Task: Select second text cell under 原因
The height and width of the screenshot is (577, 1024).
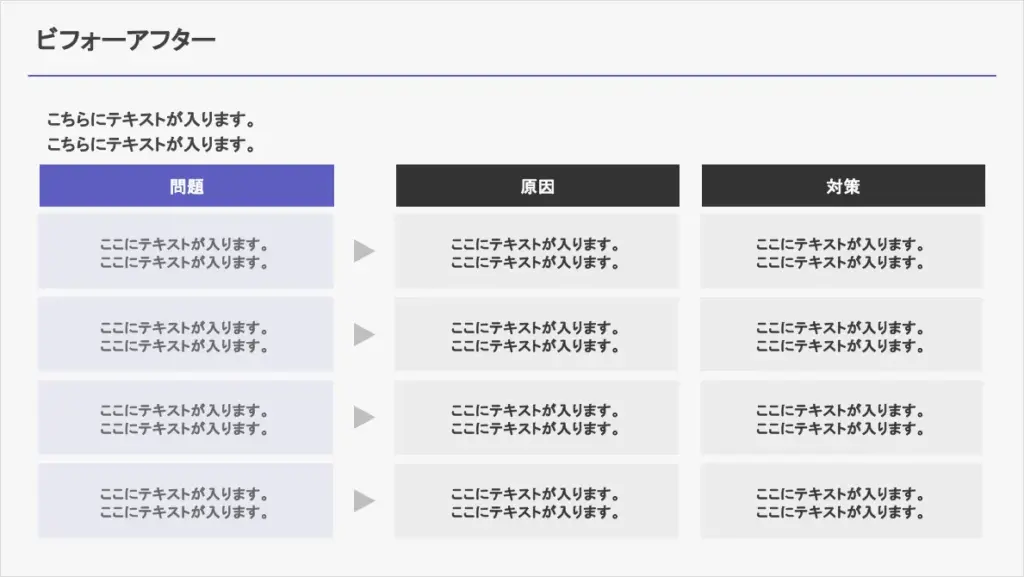Action: click(537, 334)
